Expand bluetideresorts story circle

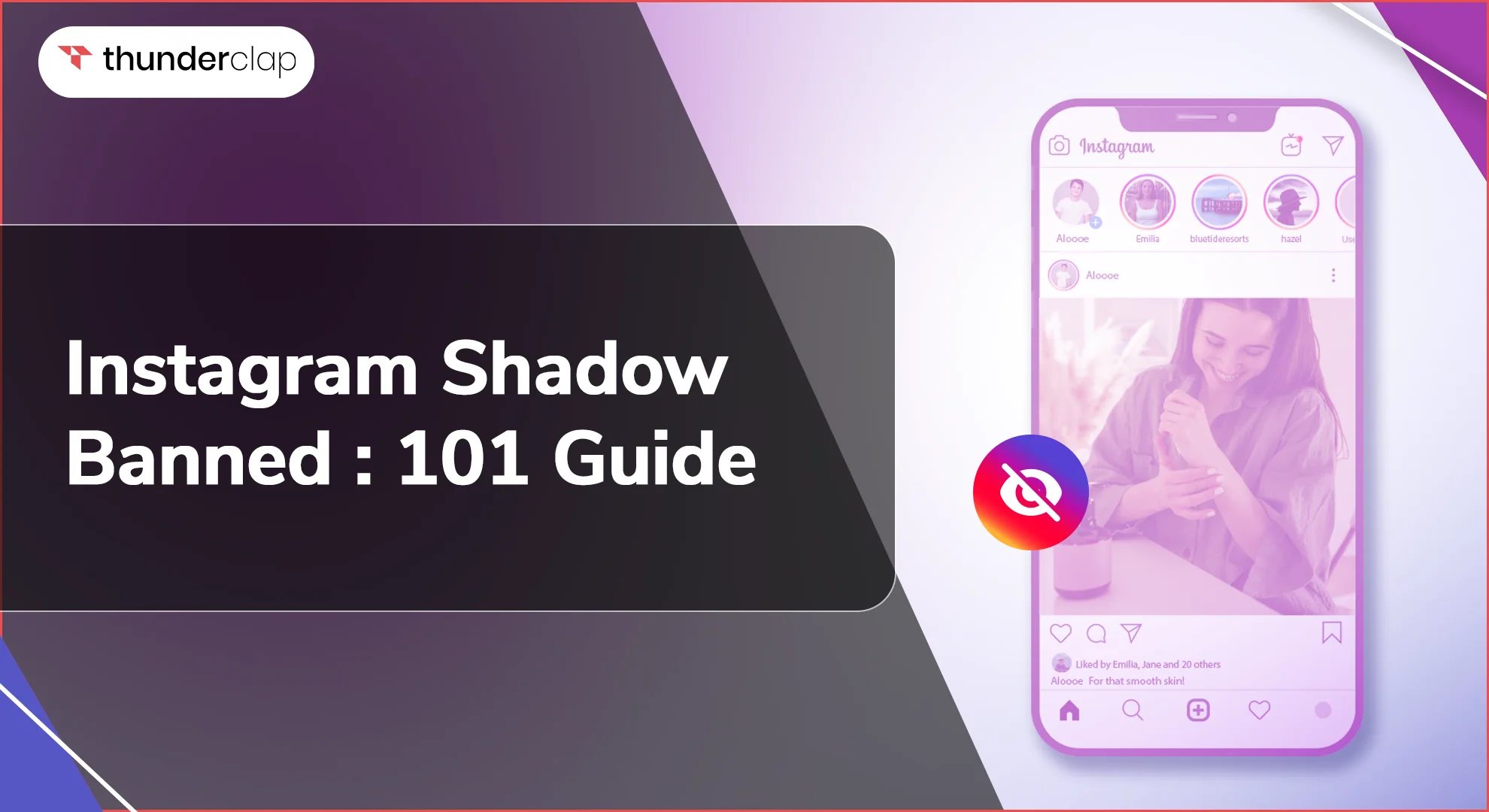1218,200
